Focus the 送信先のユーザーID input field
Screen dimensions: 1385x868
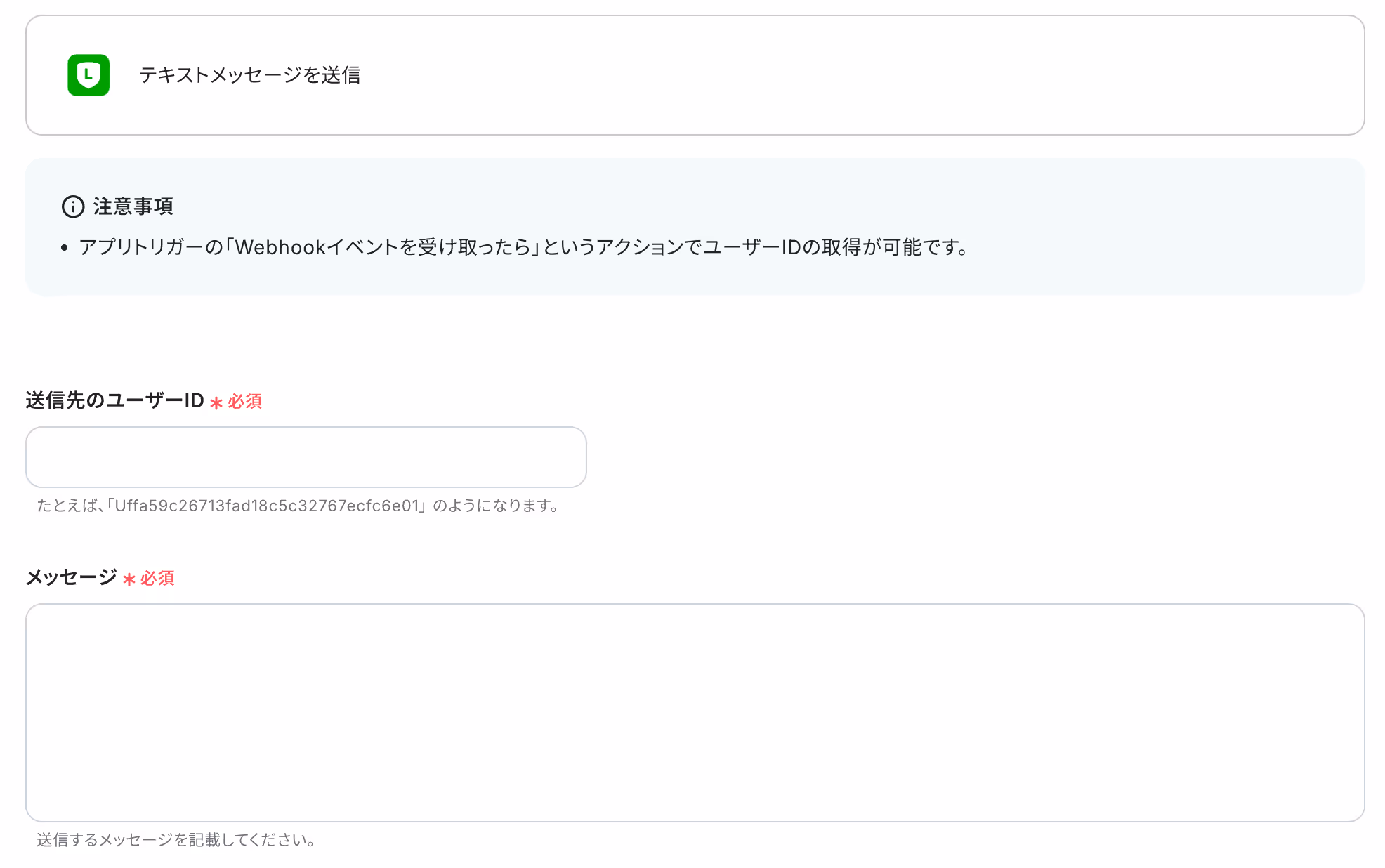(x=306, y=457)
